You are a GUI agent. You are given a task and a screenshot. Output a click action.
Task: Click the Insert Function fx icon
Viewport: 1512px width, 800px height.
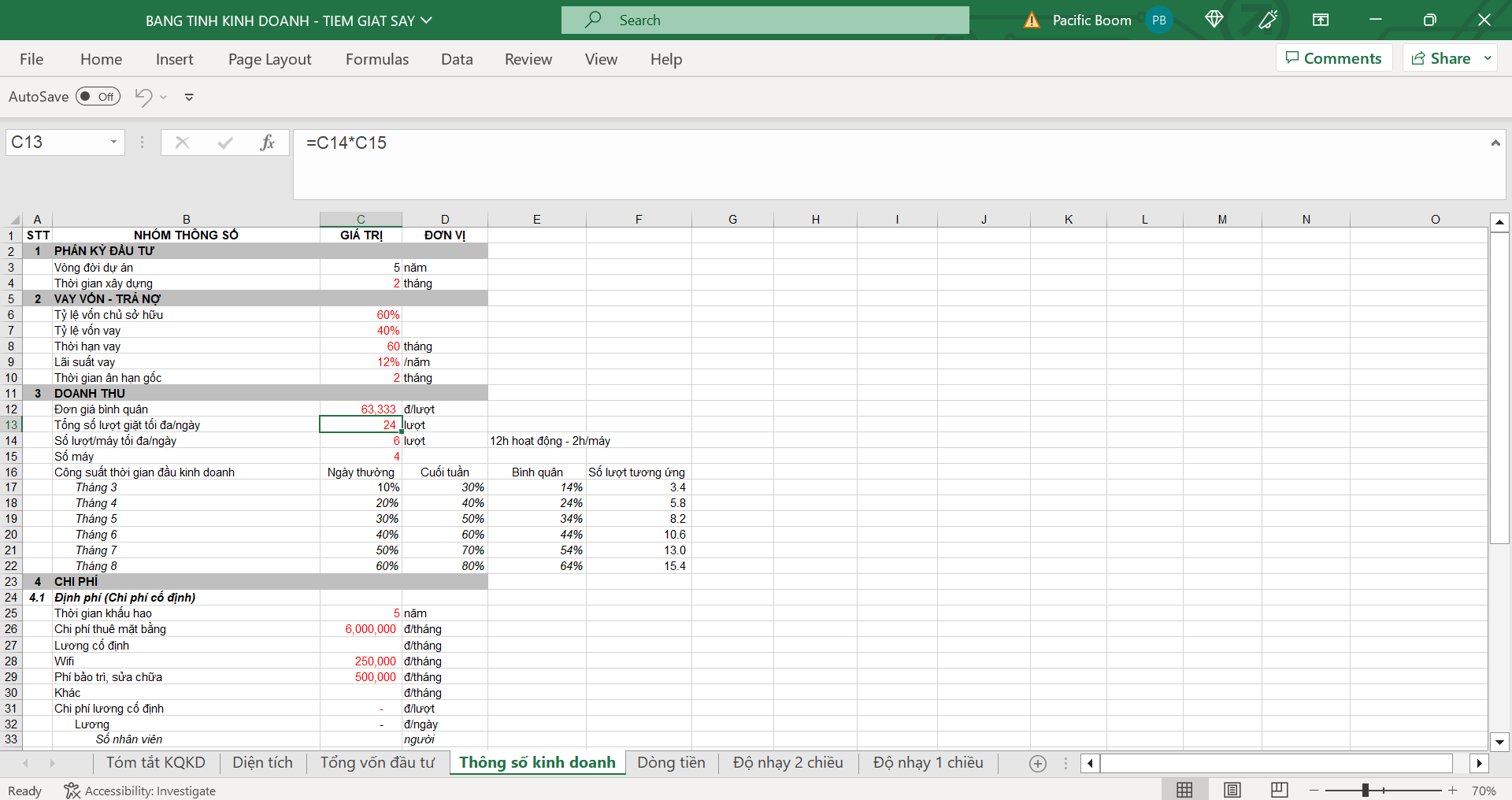[267, 143]
